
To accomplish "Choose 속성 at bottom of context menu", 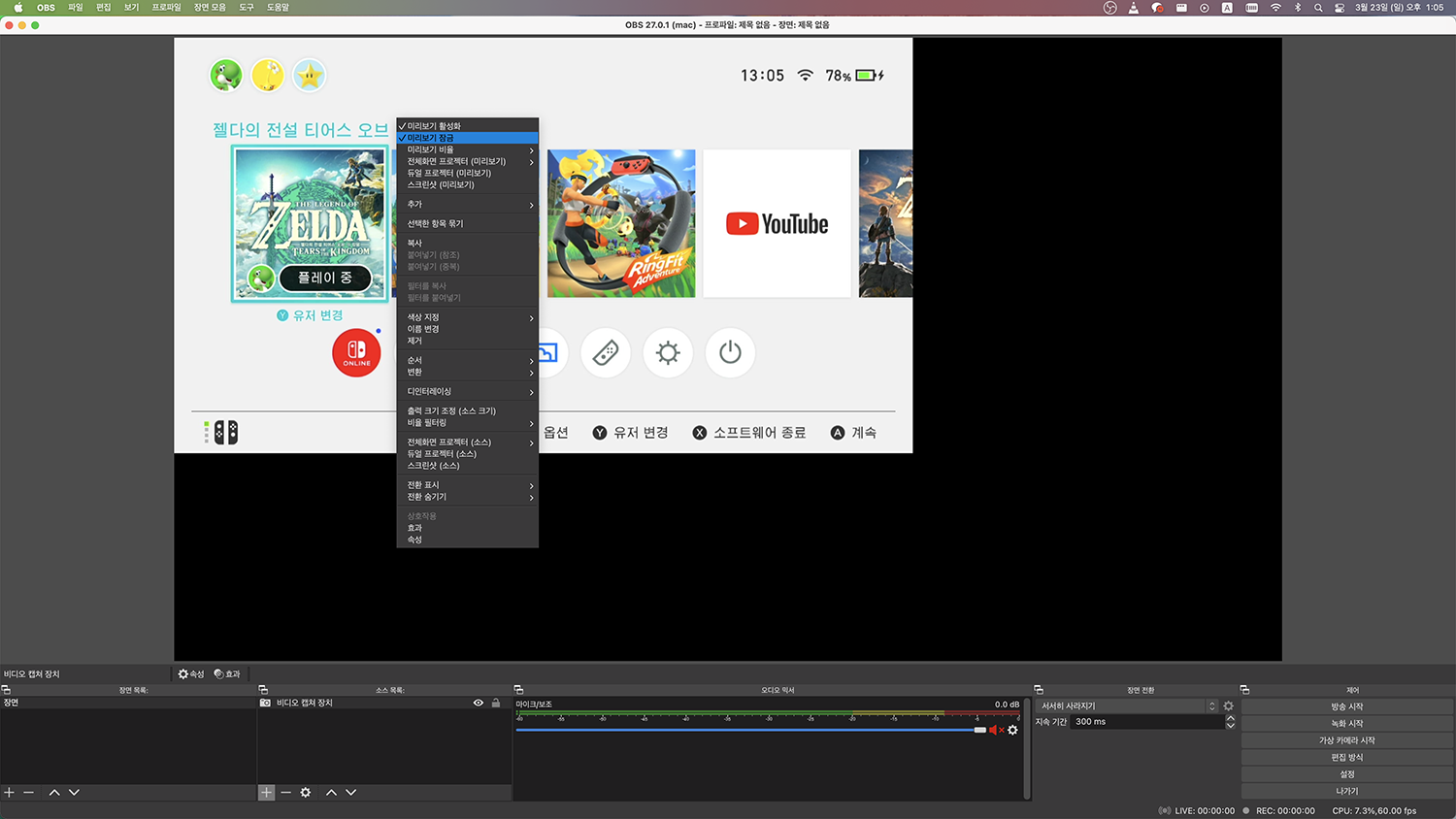I will [x=467, y=540].
